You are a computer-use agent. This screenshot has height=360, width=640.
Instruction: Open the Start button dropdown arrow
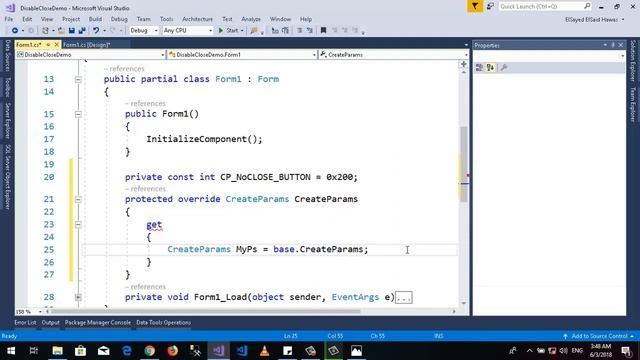tap(242, 31)
